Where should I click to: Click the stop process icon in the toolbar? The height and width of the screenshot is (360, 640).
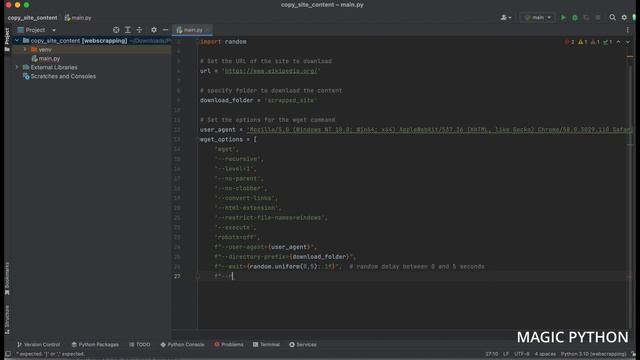pos(598,18)
